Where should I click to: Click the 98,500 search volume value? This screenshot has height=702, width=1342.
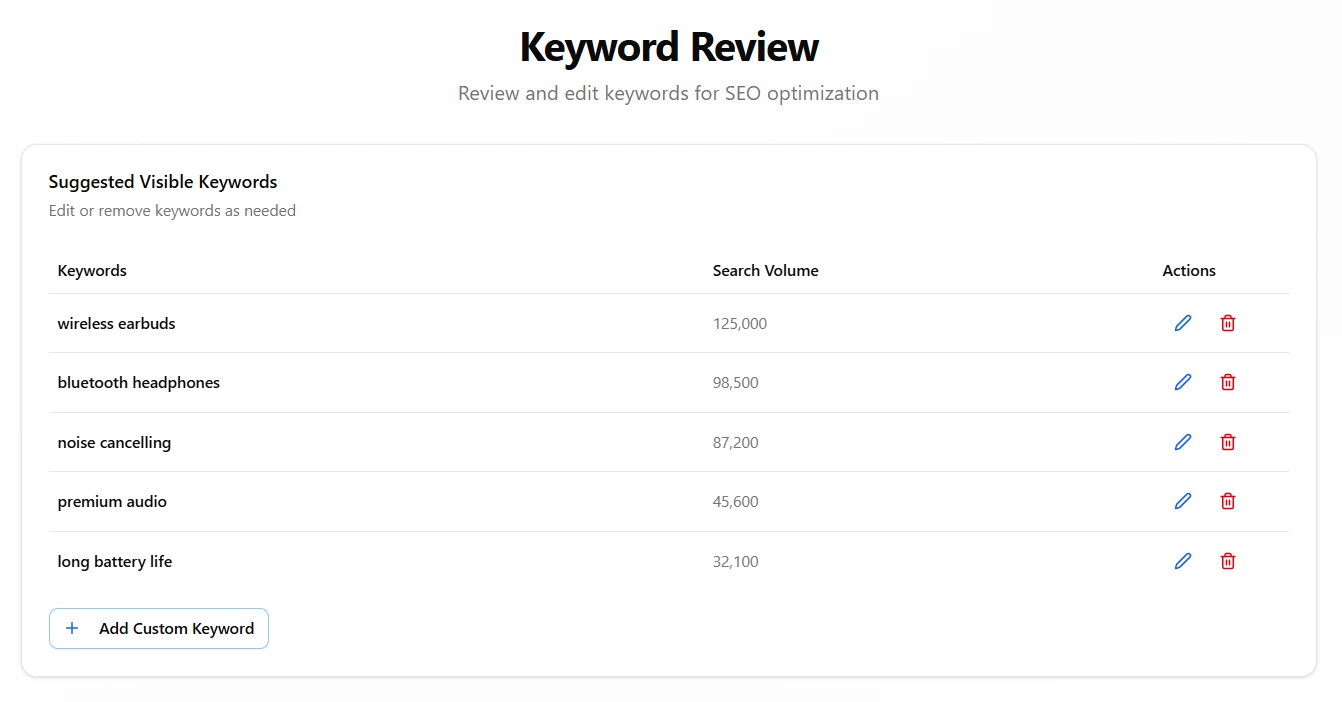click(736, 383)
